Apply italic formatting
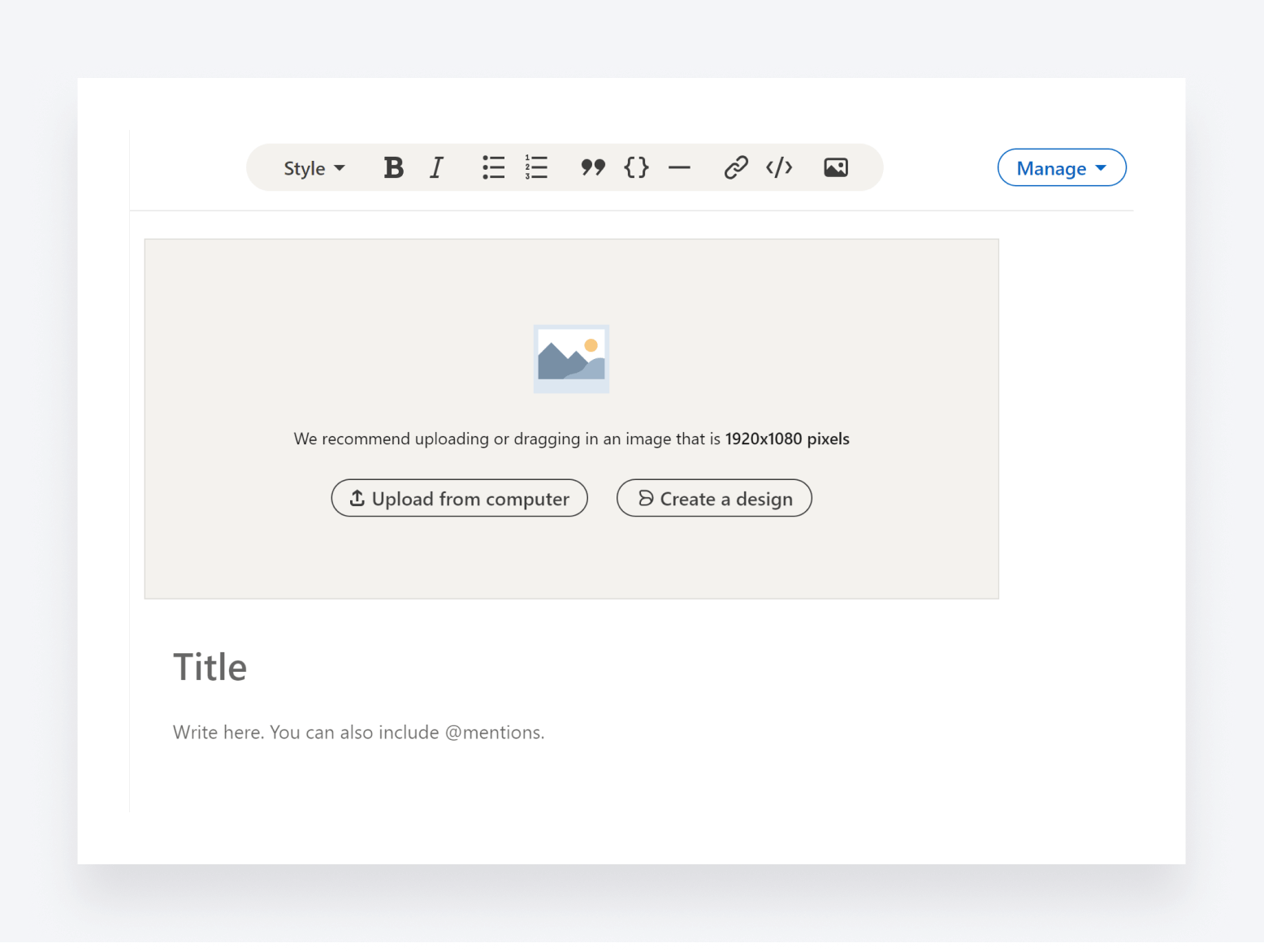The width and height of the screenshot is (1264, 952). coord(437,168)
